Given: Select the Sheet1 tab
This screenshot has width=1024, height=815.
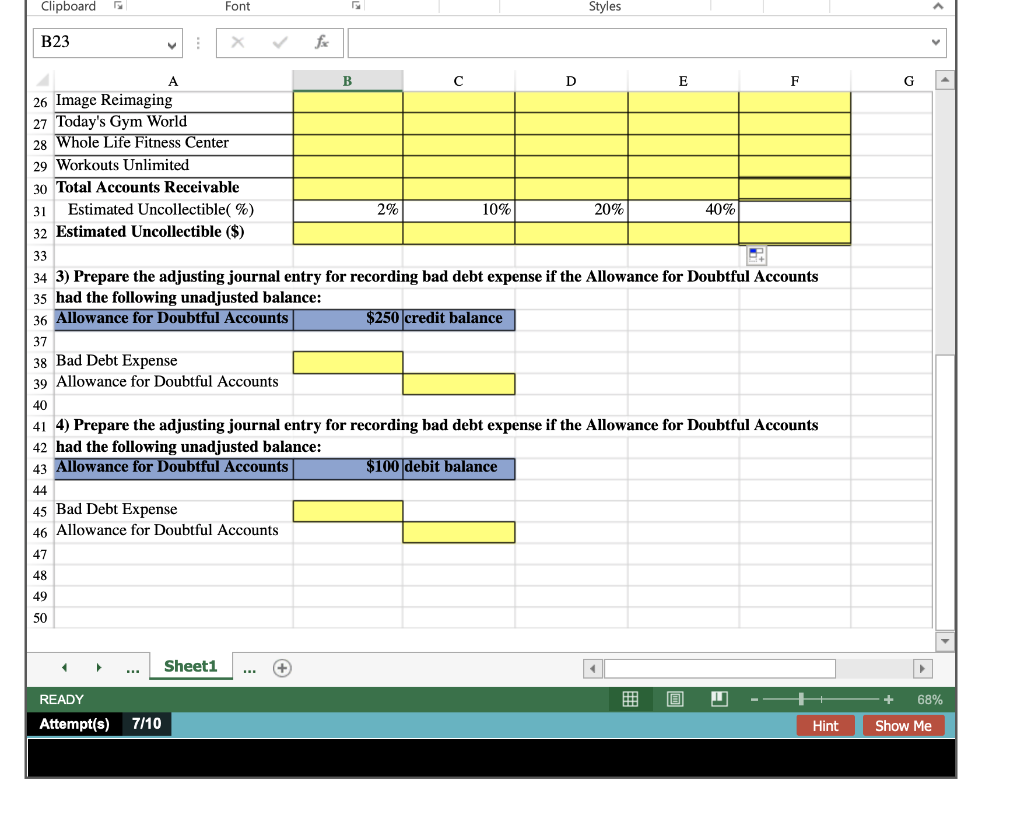Looking at the screenshot, I should 190,666.
